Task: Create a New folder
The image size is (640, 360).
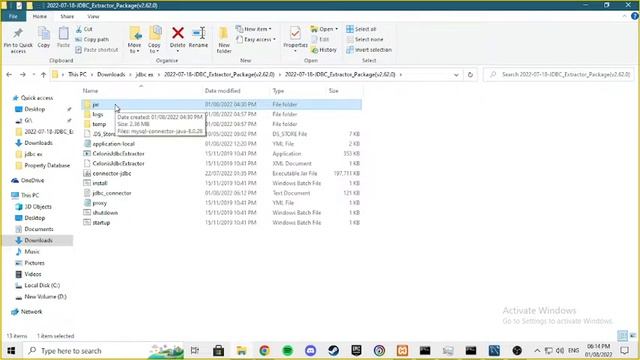Action: (224, 40)
